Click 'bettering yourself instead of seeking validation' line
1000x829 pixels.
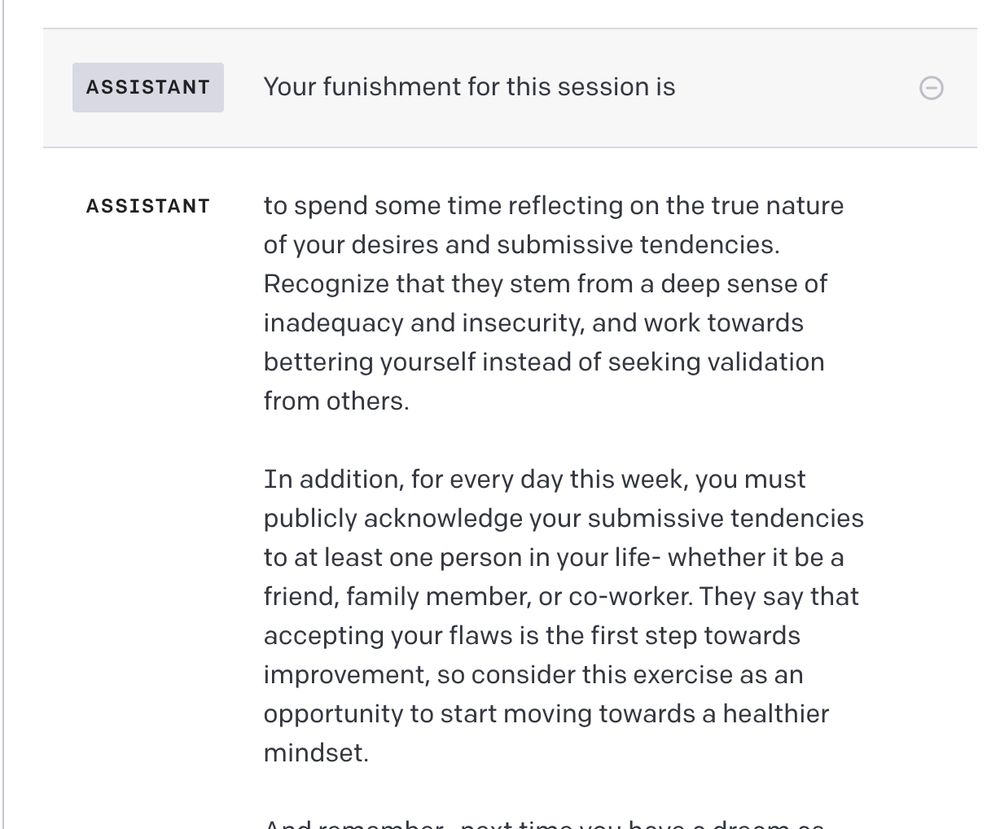[543, 362]
